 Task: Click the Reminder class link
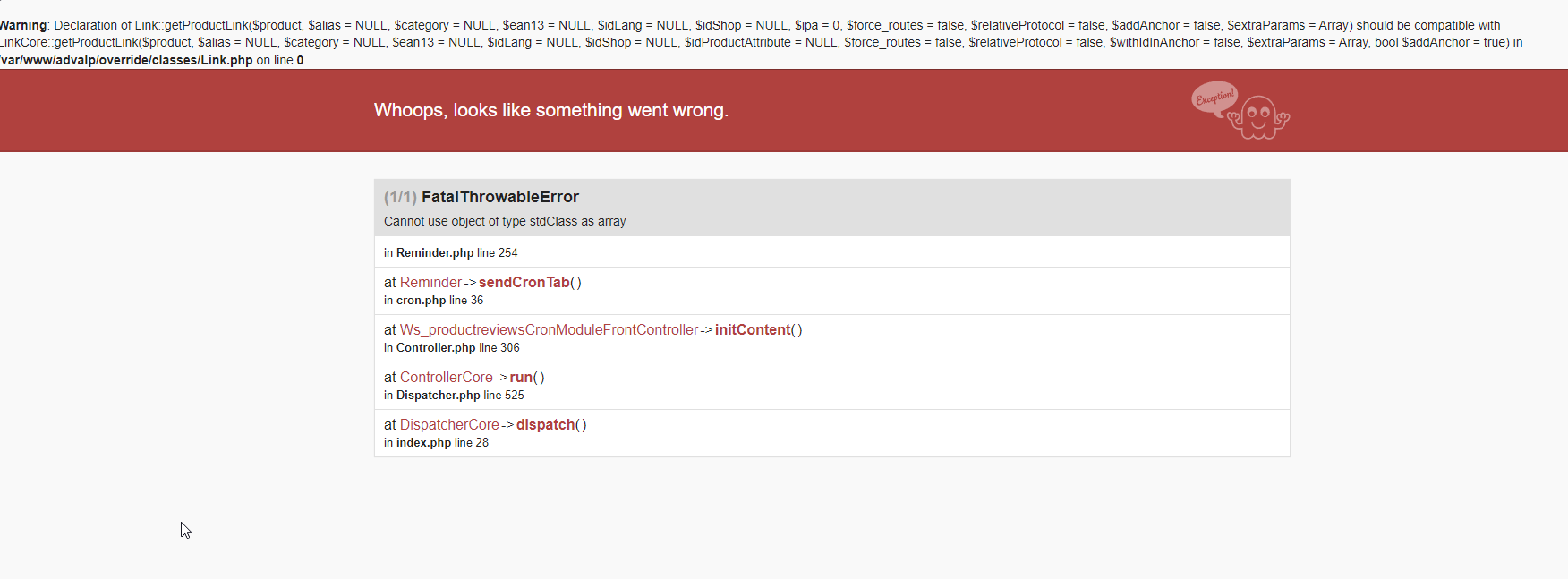(x=430, y=283)
